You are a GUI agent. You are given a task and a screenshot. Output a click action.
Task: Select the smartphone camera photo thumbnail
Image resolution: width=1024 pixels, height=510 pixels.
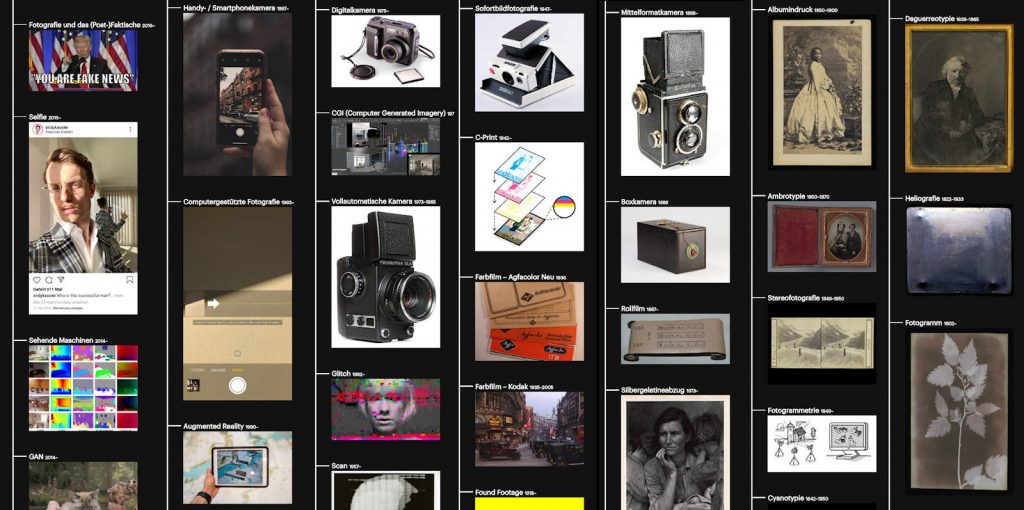pos(238,95)
